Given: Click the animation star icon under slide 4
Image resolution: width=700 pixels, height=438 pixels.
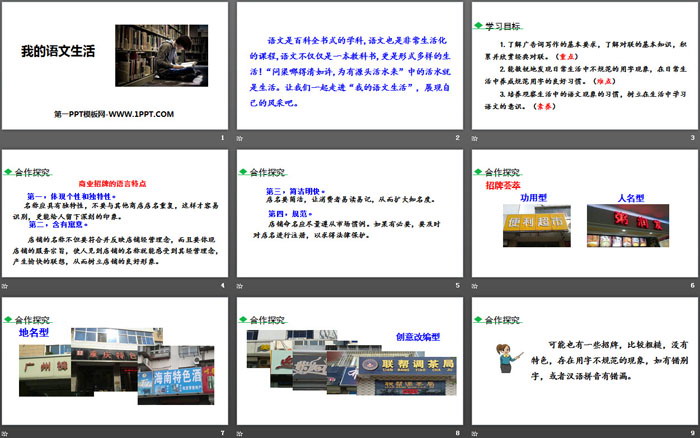Looking at the screenshot, I should (x=4, y=286).
